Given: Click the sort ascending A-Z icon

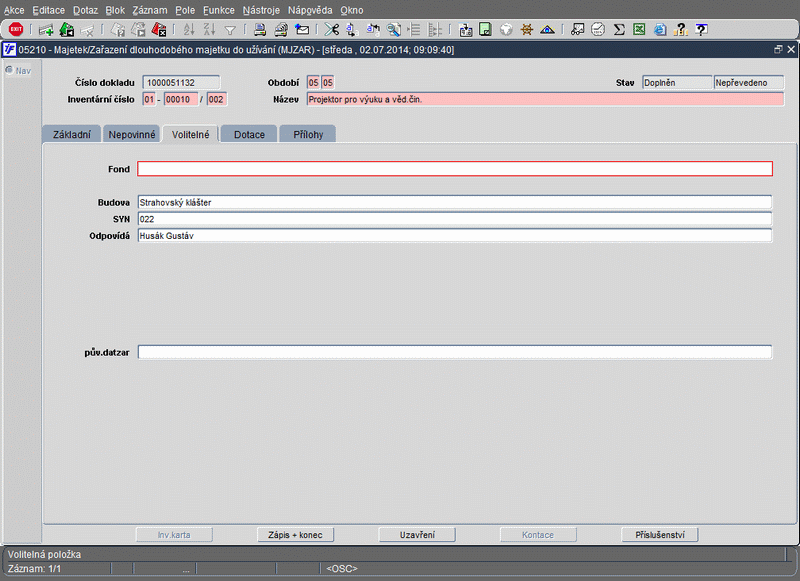Looking at the screenshot, I should pos(189,30).
